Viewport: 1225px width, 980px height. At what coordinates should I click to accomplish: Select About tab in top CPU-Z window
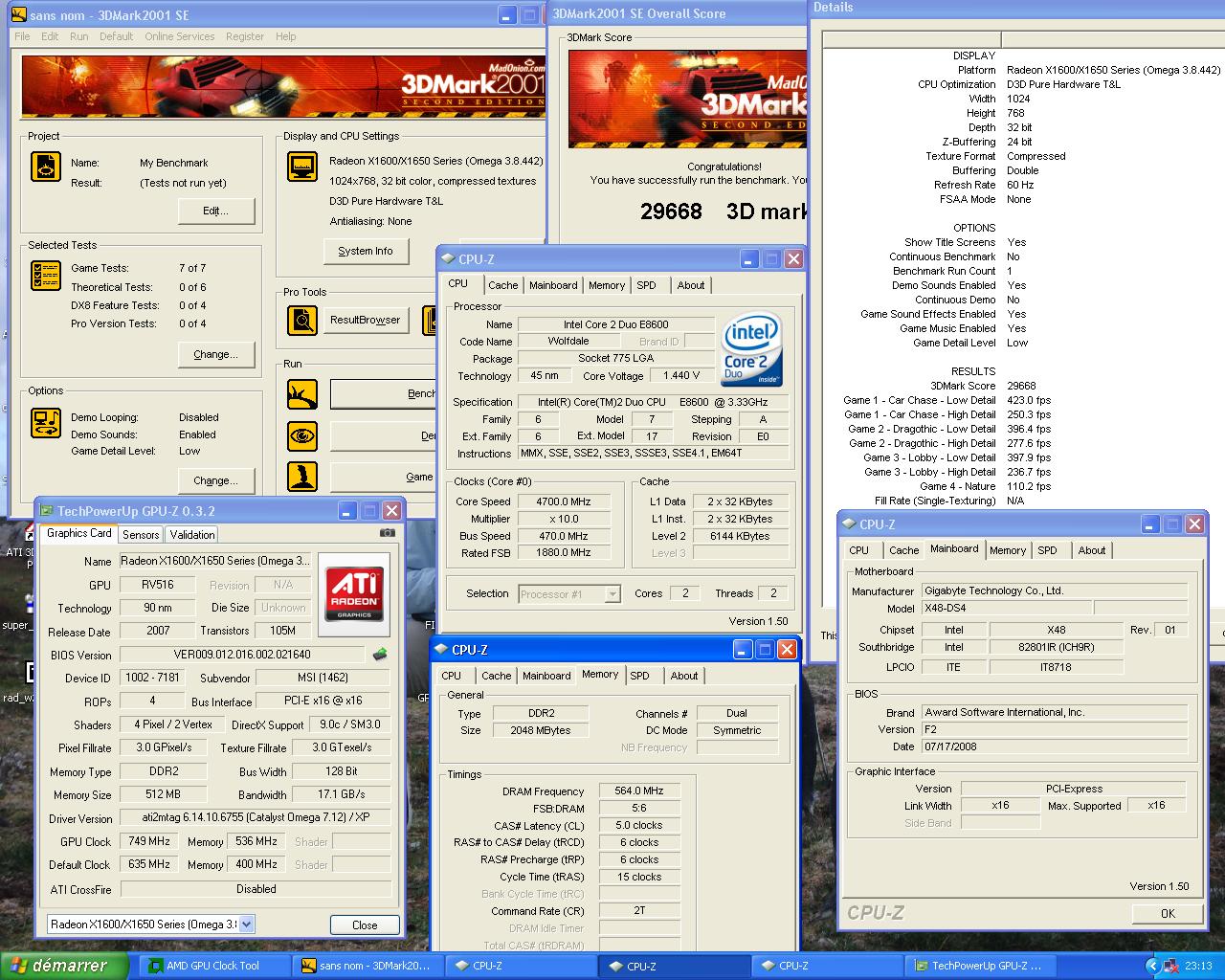click(x=690, y=285)
